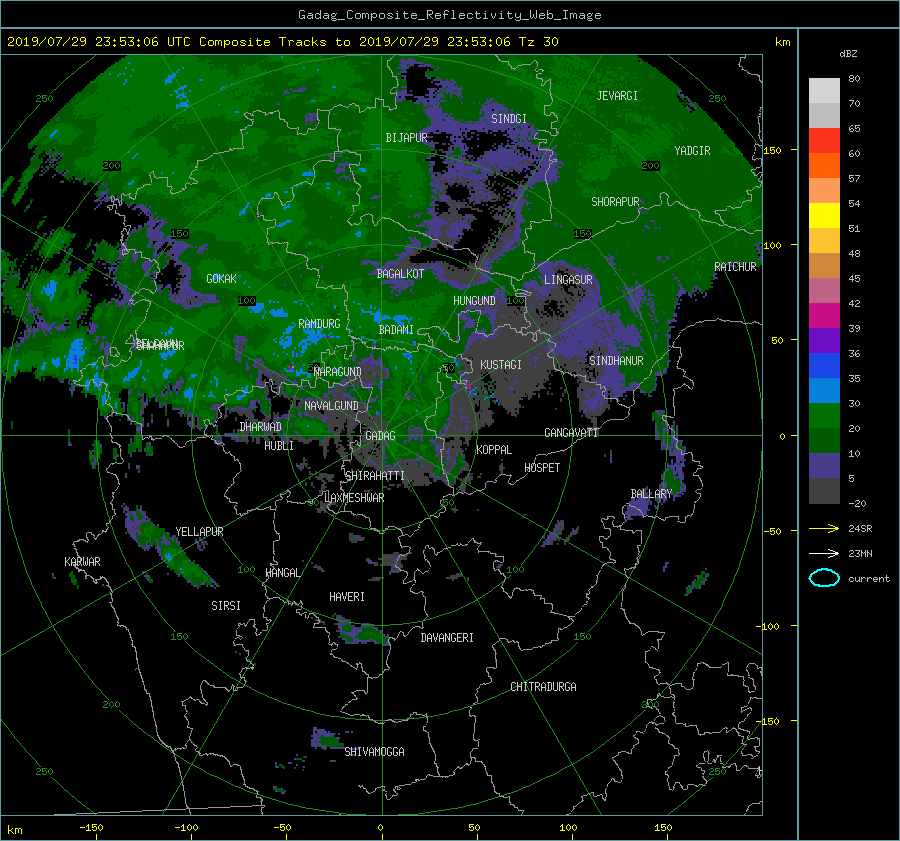Select the 54 dBZ yellow color swatch
The height and width of the screenshot is (841, 900).
824,215
